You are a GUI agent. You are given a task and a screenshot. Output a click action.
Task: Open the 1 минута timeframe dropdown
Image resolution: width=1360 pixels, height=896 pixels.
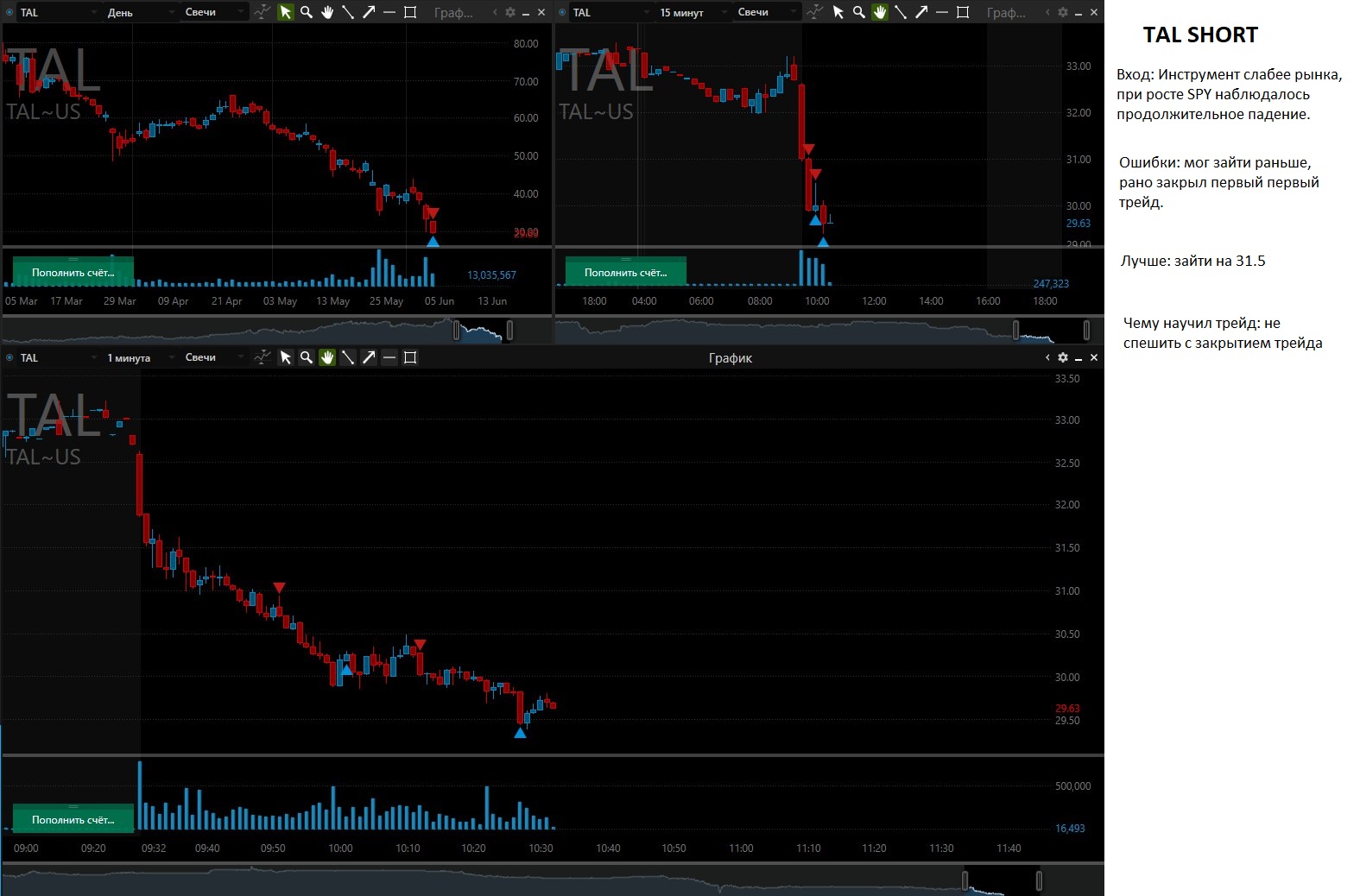pos(139,357)
